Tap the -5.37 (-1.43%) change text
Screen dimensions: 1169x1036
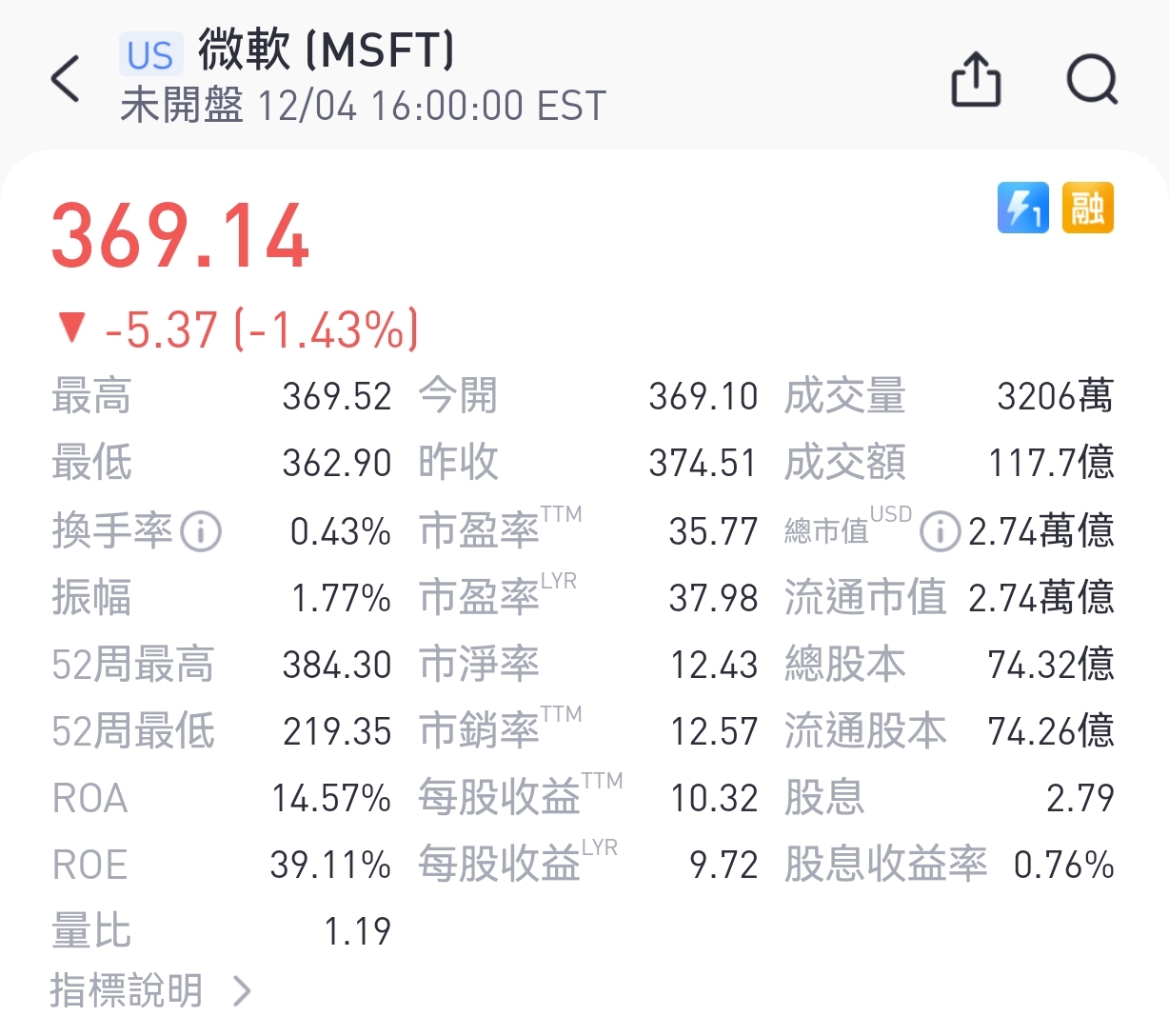pyautogui.click(x=262, y=329)
